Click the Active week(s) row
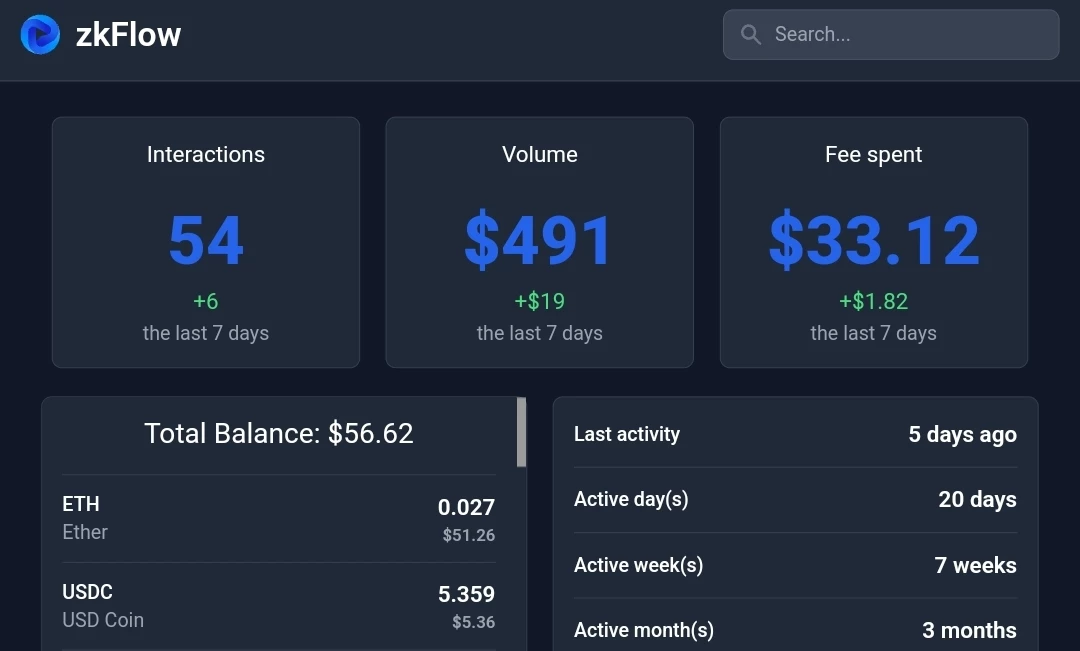 pos(796,565)
